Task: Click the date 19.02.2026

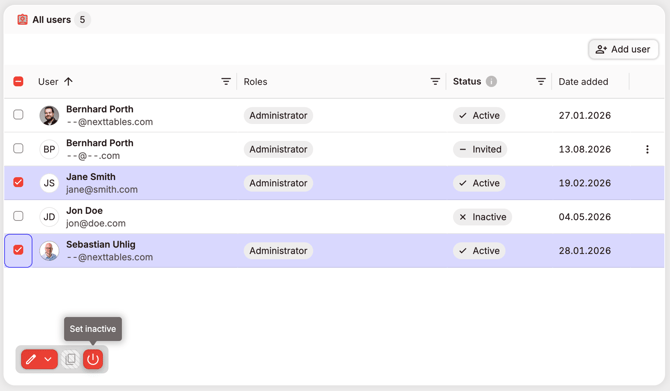Action: [585, 183]
